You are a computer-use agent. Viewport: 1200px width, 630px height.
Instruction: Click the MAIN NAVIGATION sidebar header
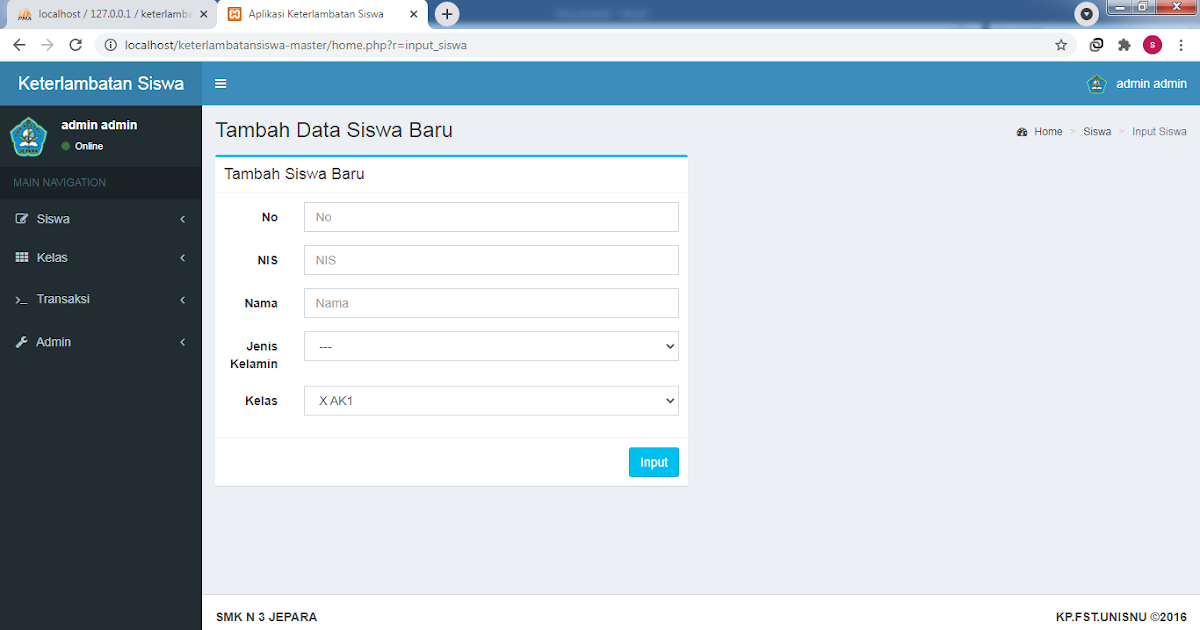coord(59,182)
